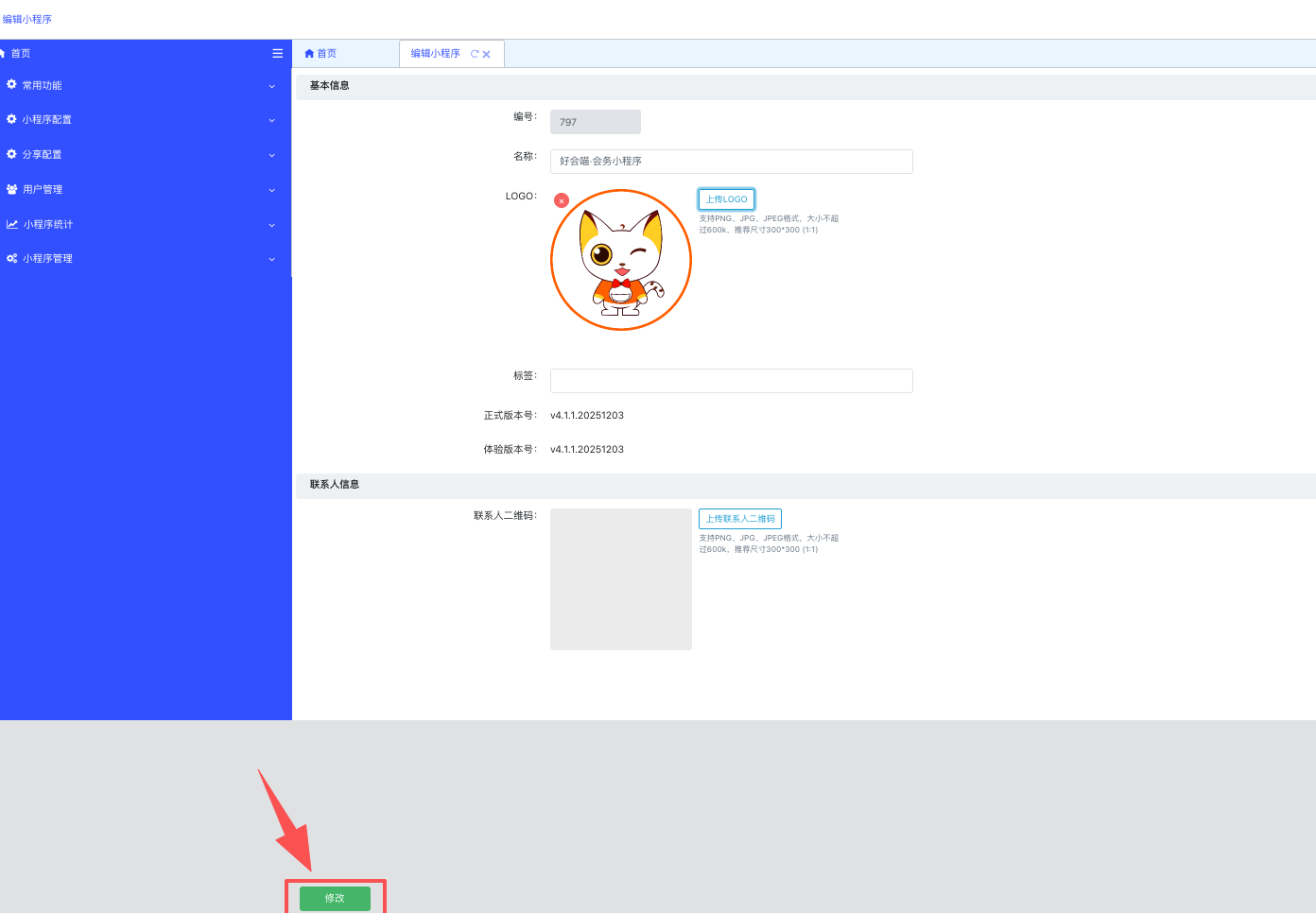This screenshot has height=913, width=1316.
Task: Close the 编辑小程序 tab
Action: pyautogui.click(x=487, y=55)
